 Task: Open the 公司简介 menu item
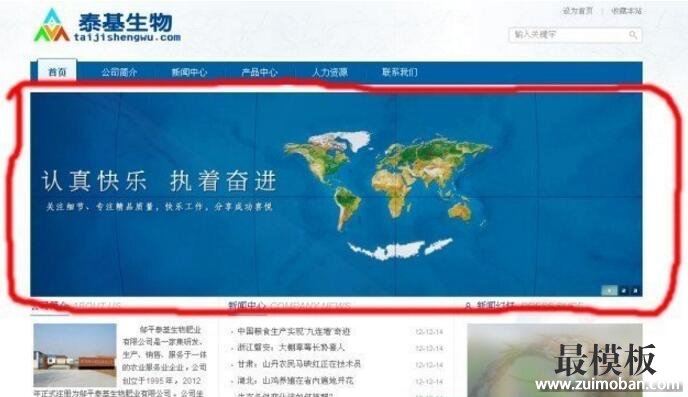[x=119, y=72]
